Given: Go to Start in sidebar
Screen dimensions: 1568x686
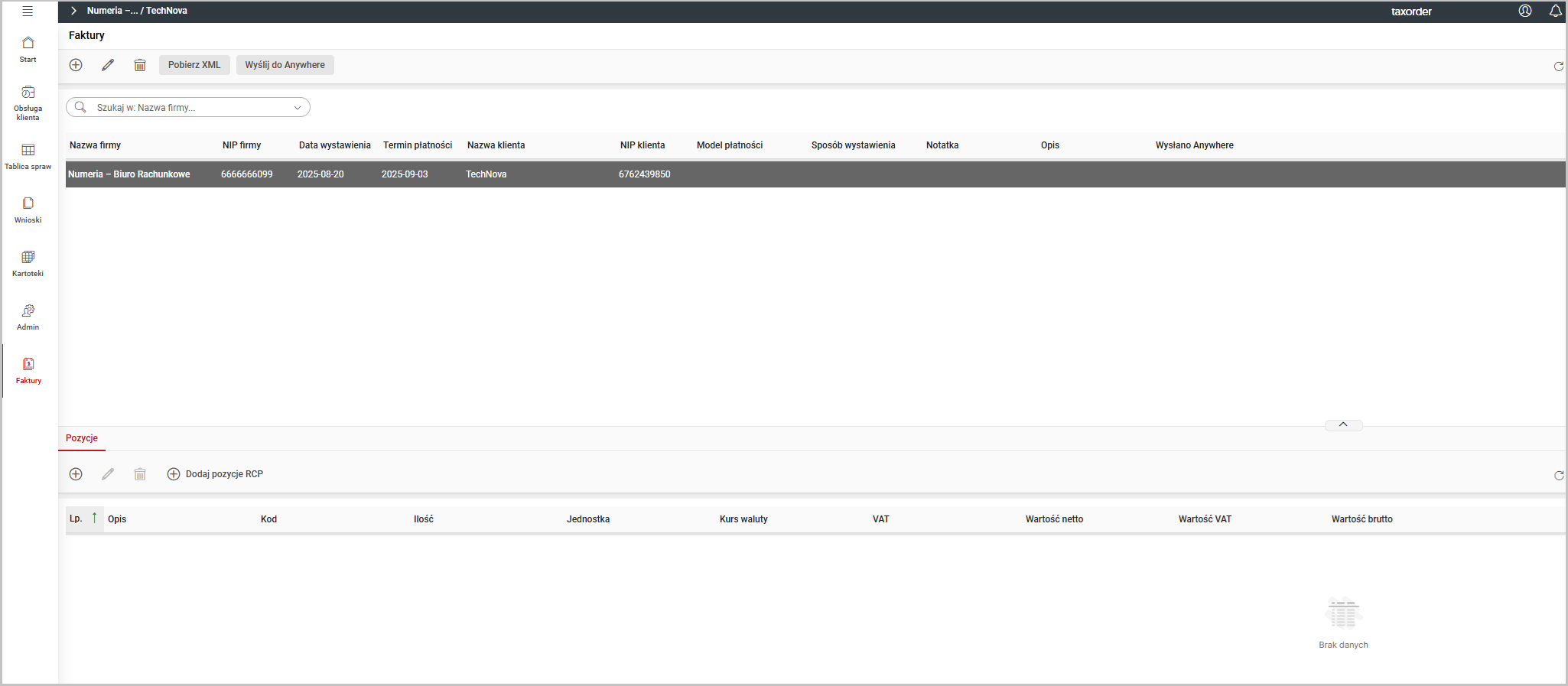Looking at the screenshot, I should click(x=28, y=49).
